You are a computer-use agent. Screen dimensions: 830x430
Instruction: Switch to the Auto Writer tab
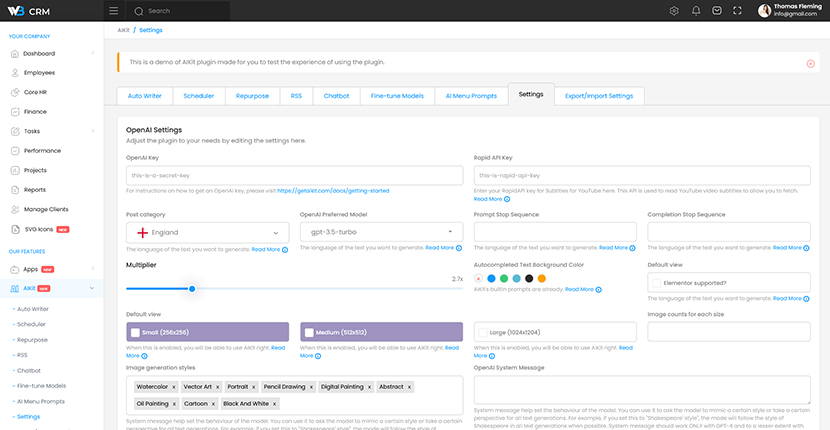[x=145, y=96]
